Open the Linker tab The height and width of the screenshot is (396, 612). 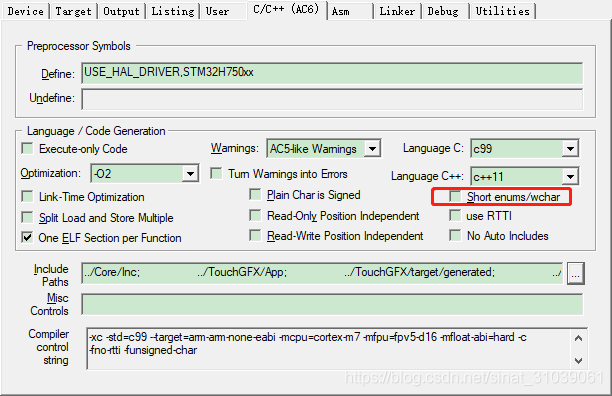pos(397,11)
